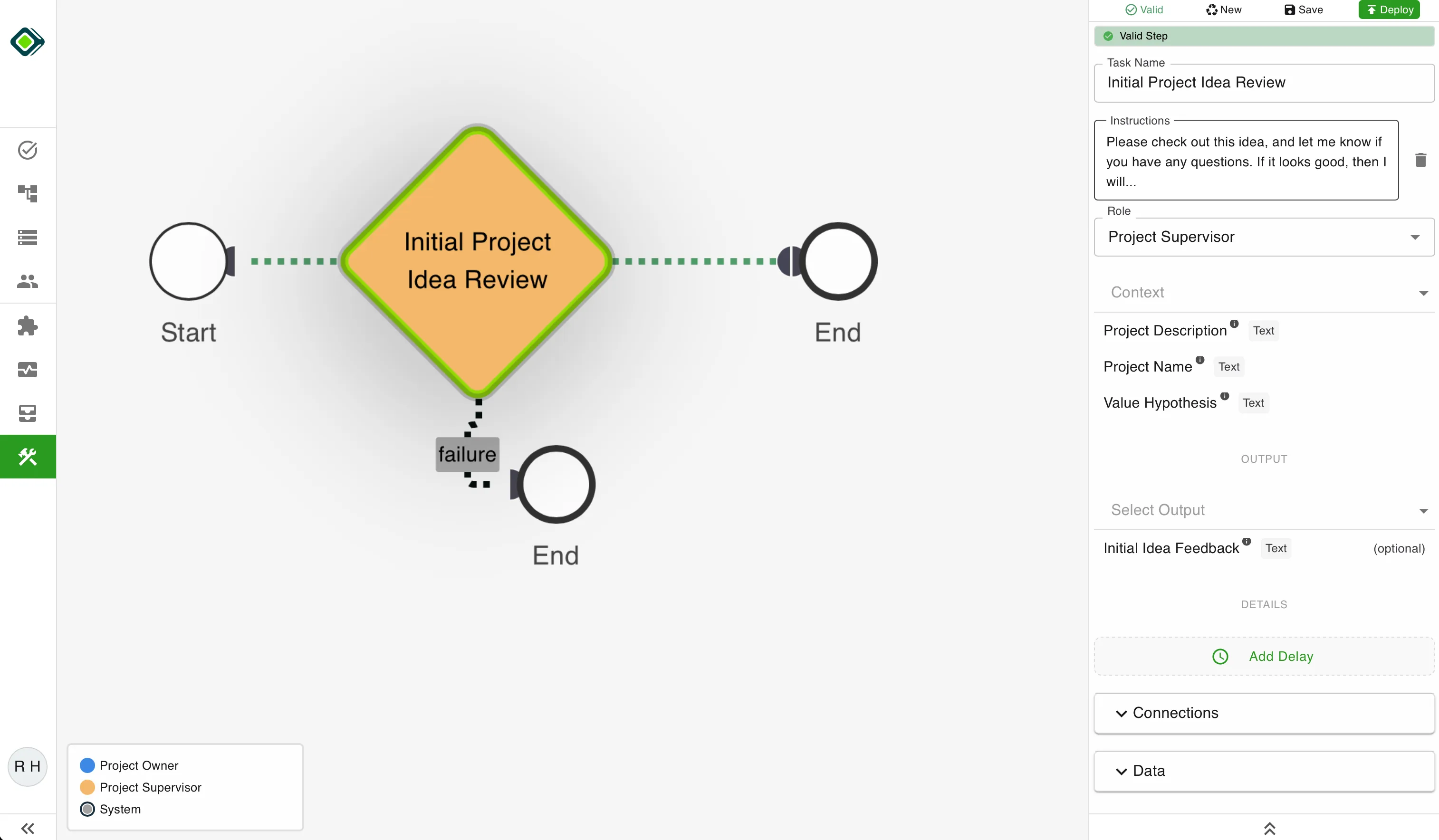Expand the Data section

coord(1264,771)
